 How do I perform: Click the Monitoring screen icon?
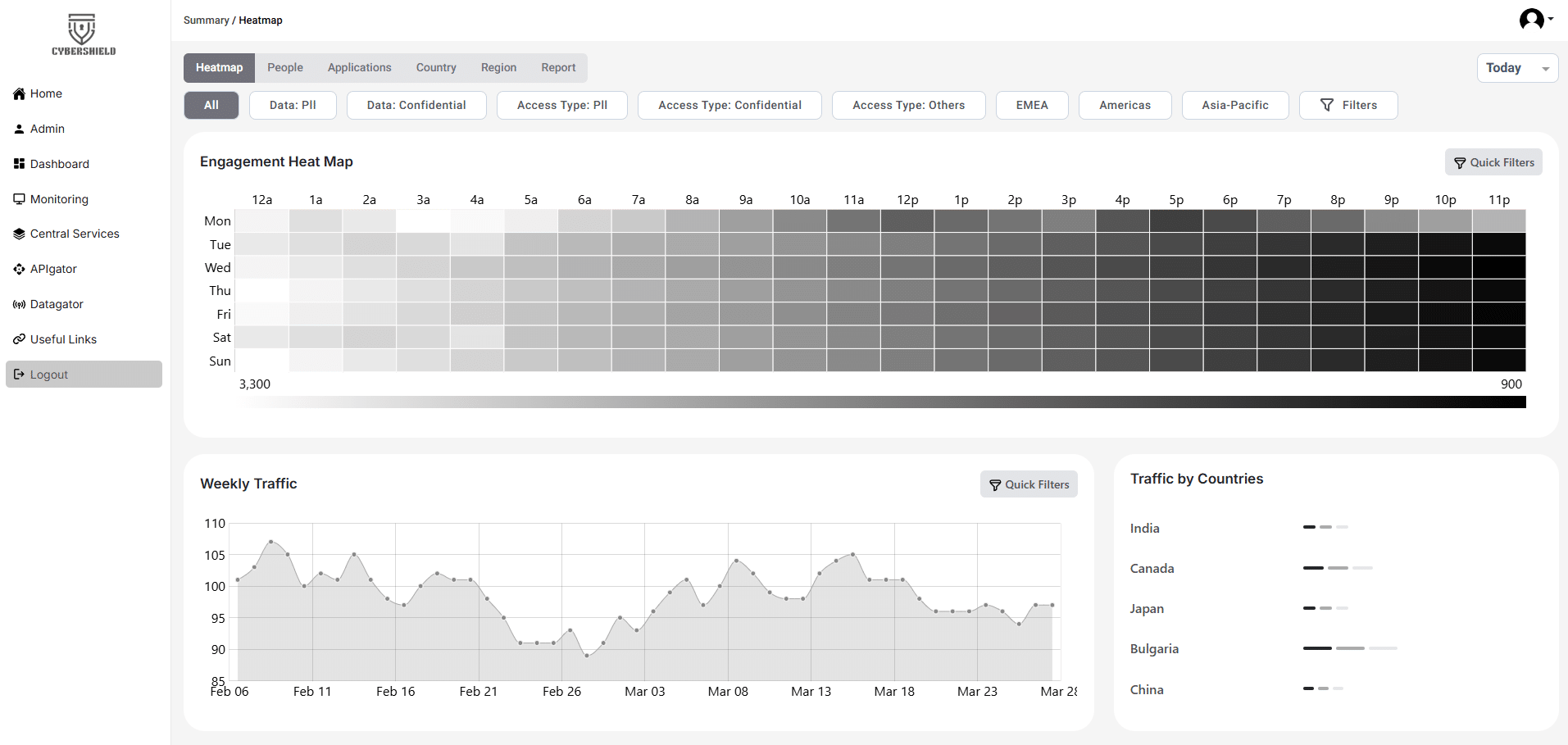(19, 199)
